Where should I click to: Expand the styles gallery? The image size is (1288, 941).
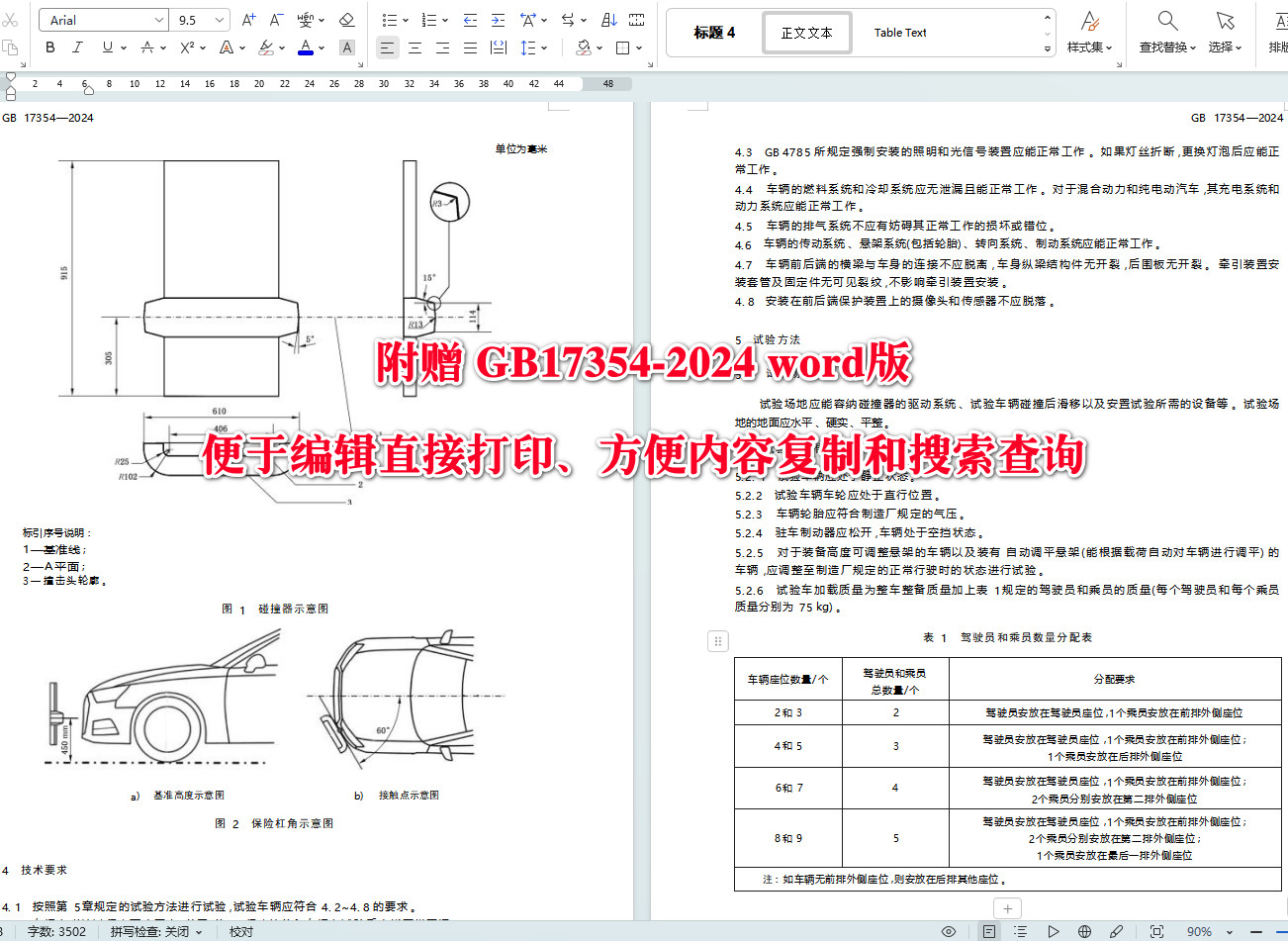(1048, 47)
